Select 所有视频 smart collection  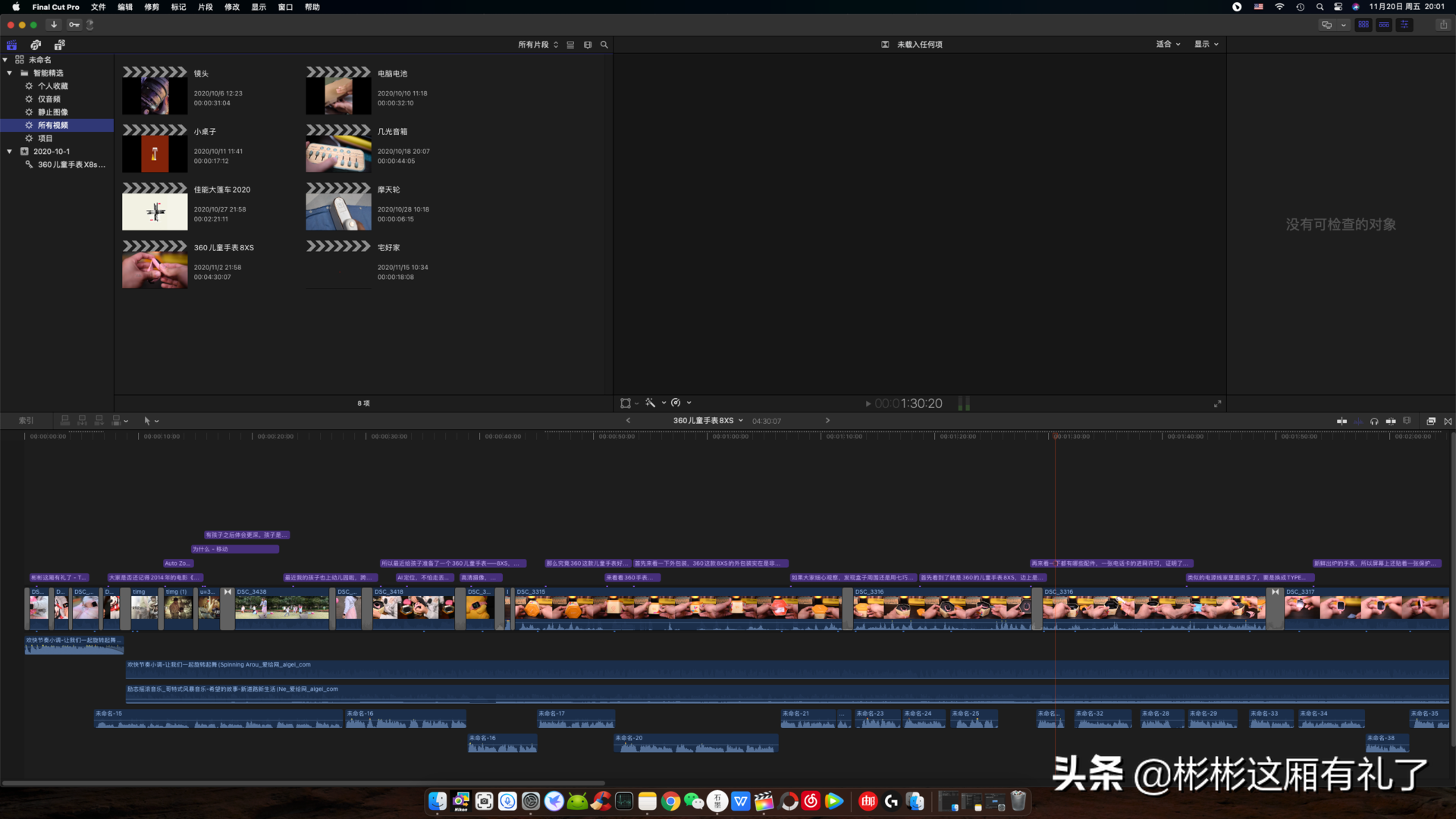pos(57,125)
